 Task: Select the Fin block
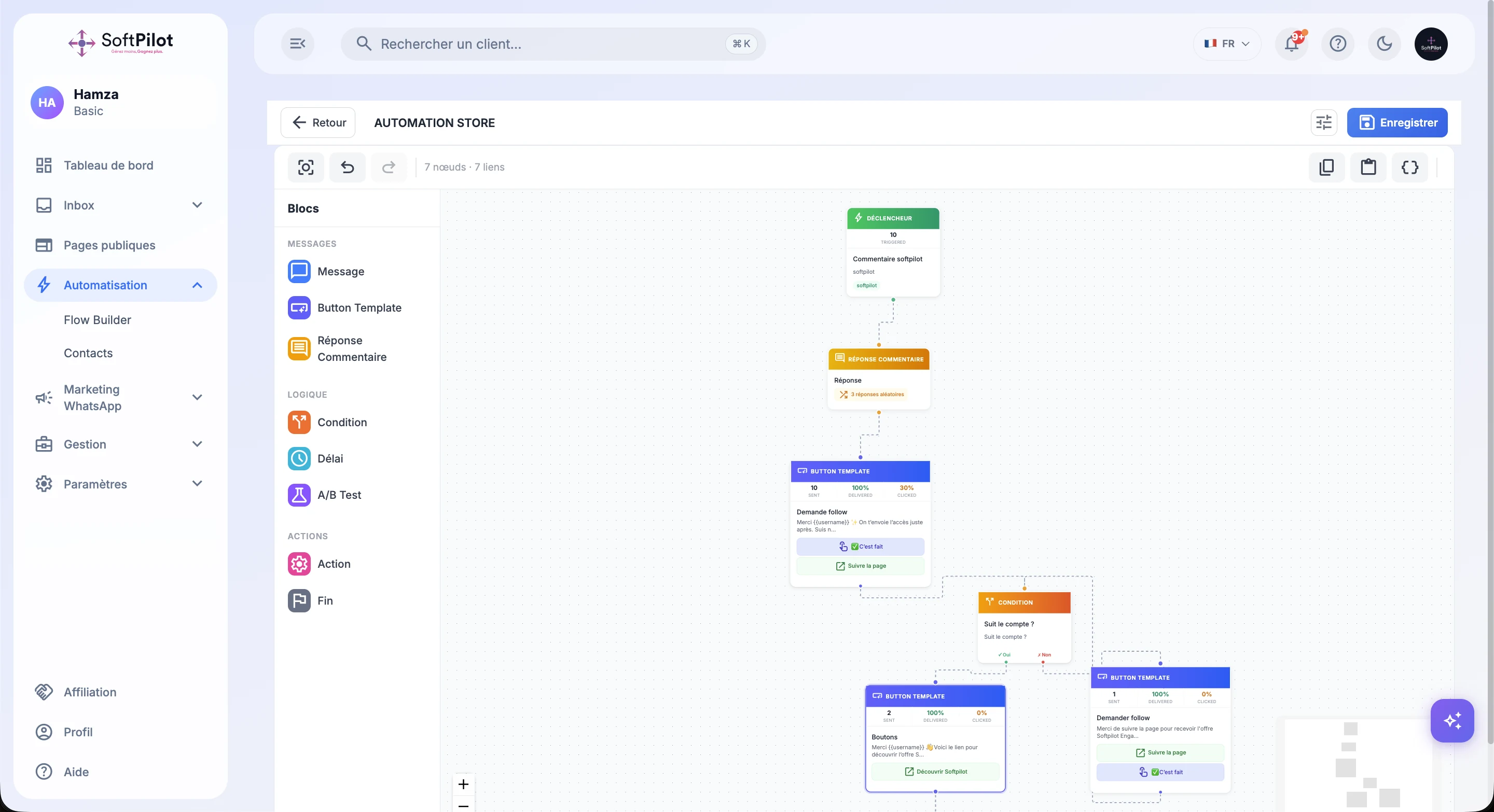(357, 600)
